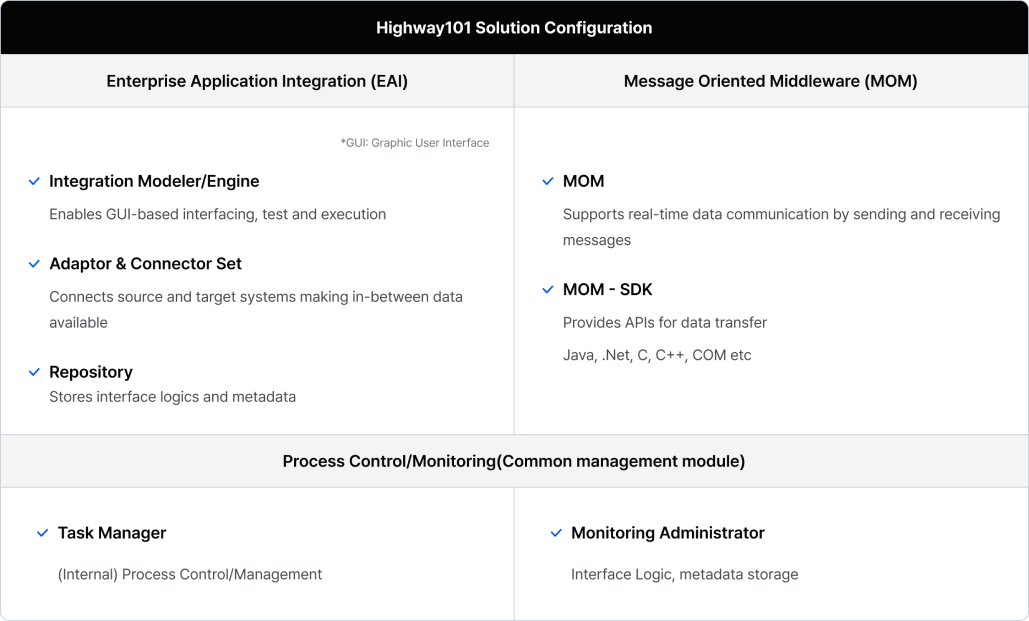
Task: Click checkmark beside Integration Modeler/Engine
Action: [34, 181]
